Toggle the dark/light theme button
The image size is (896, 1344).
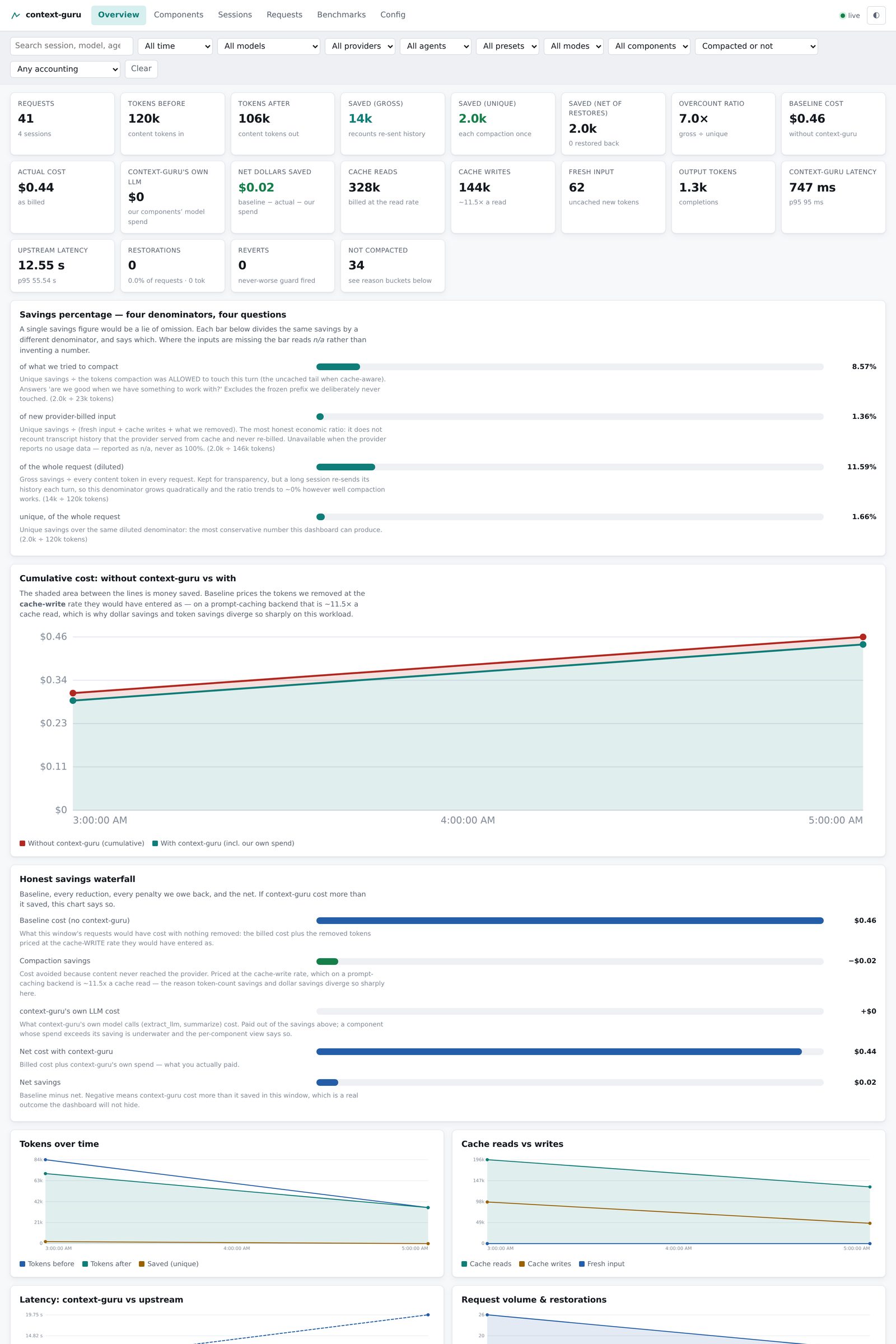click(876, 16)
